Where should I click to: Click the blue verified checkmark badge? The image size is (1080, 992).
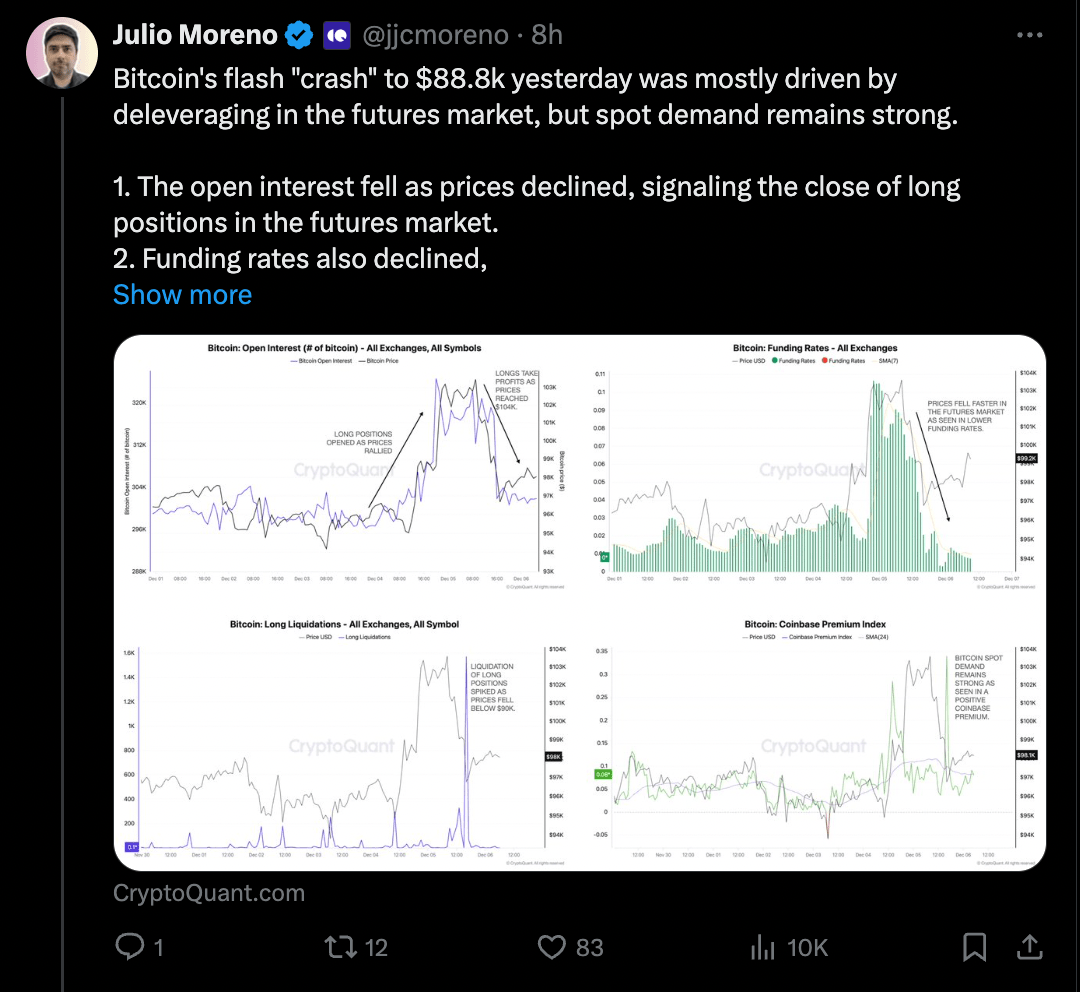point(295,33)
